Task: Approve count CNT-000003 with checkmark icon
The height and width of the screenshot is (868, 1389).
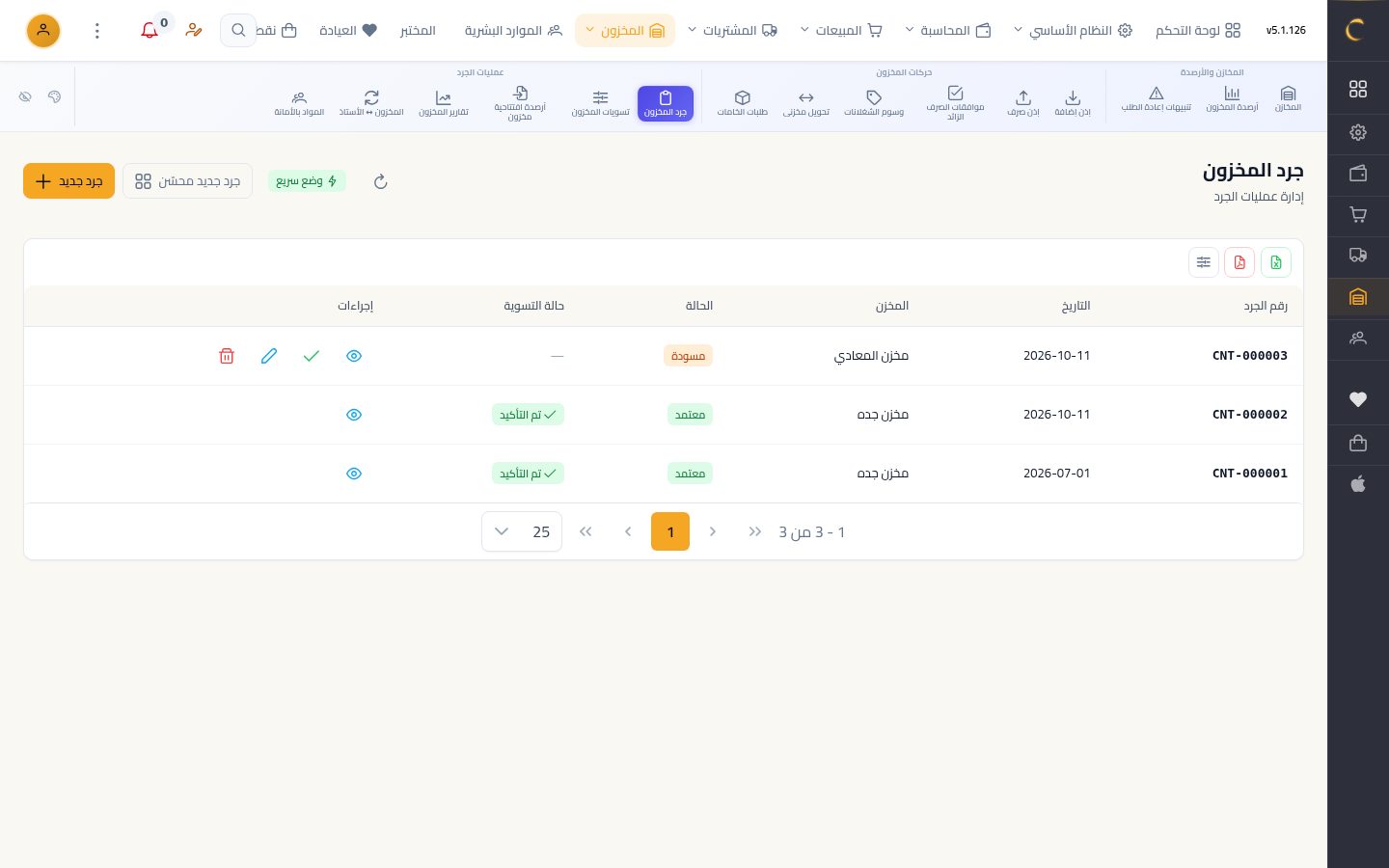Action: (312, 356)
